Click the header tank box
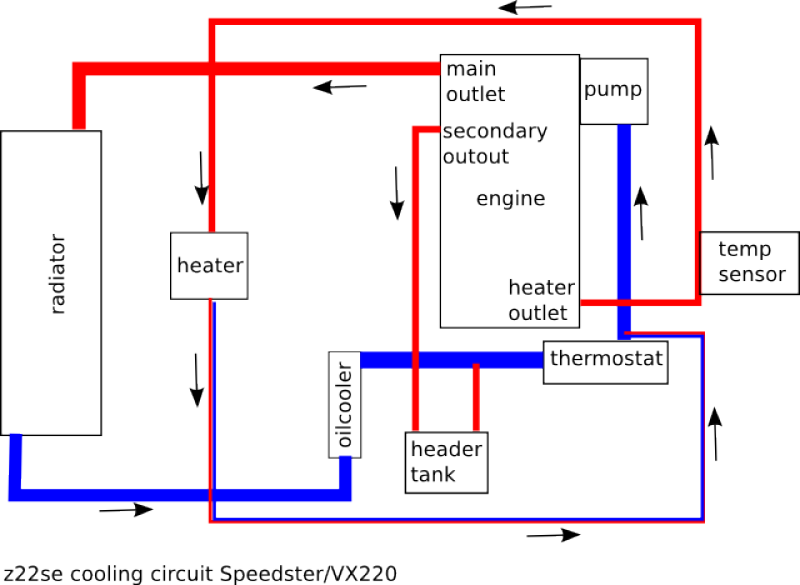Screen dimensions: 800x585 click(x=445, y=462)
